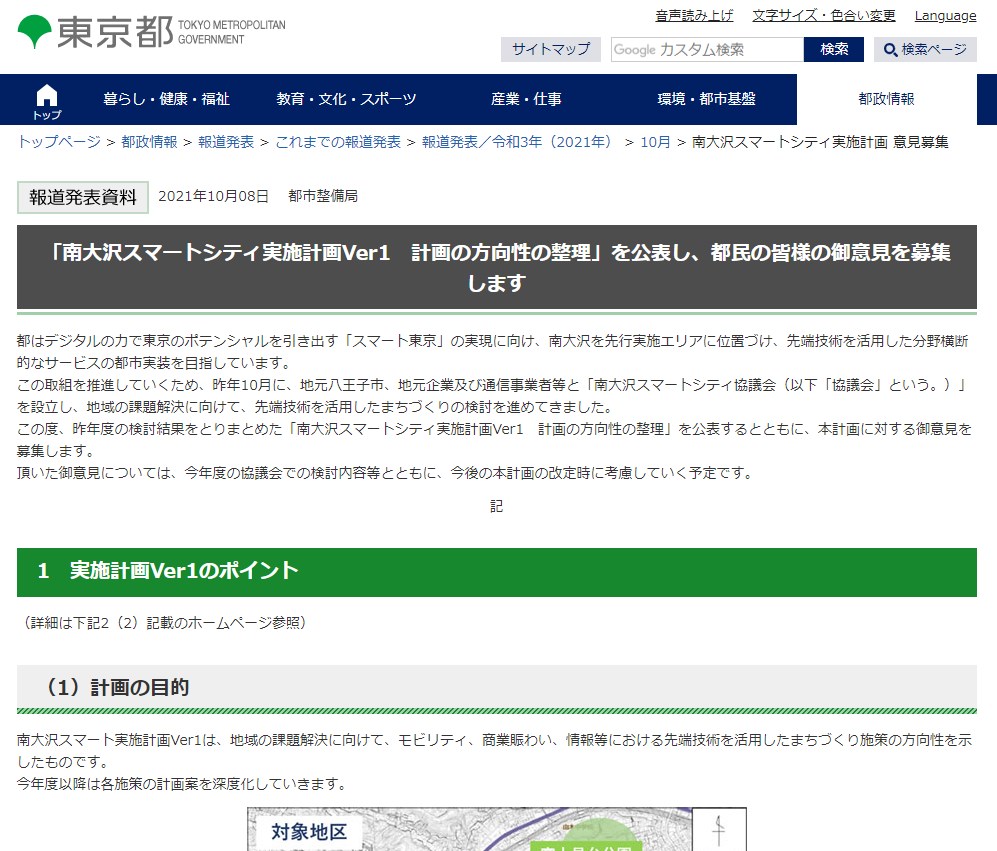Click the home トップ icon
The width and height of the screenshot is (997, 851).
[47, 100]
